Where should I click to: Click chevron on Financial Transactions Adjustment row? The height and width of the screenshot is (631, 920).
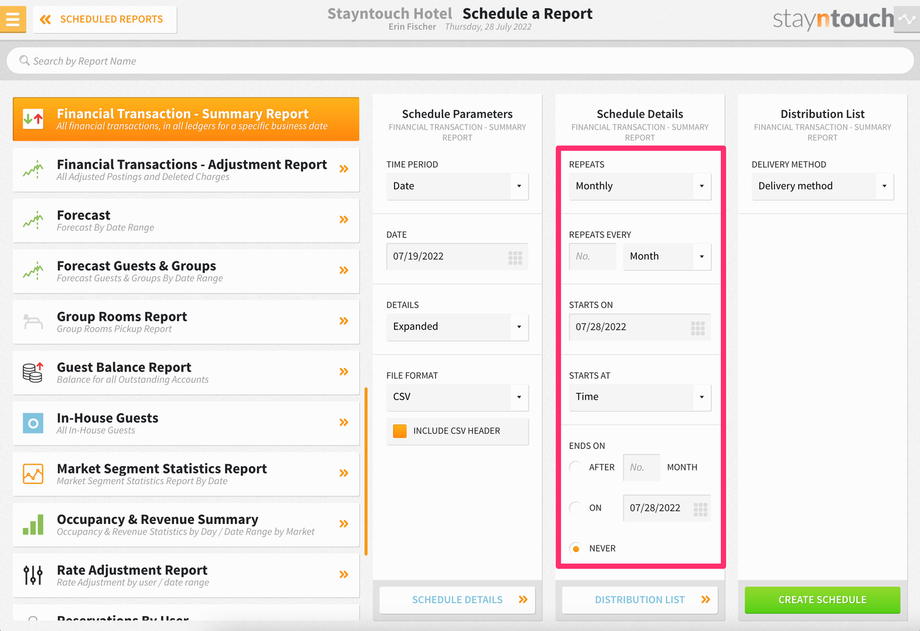(344, 169)
